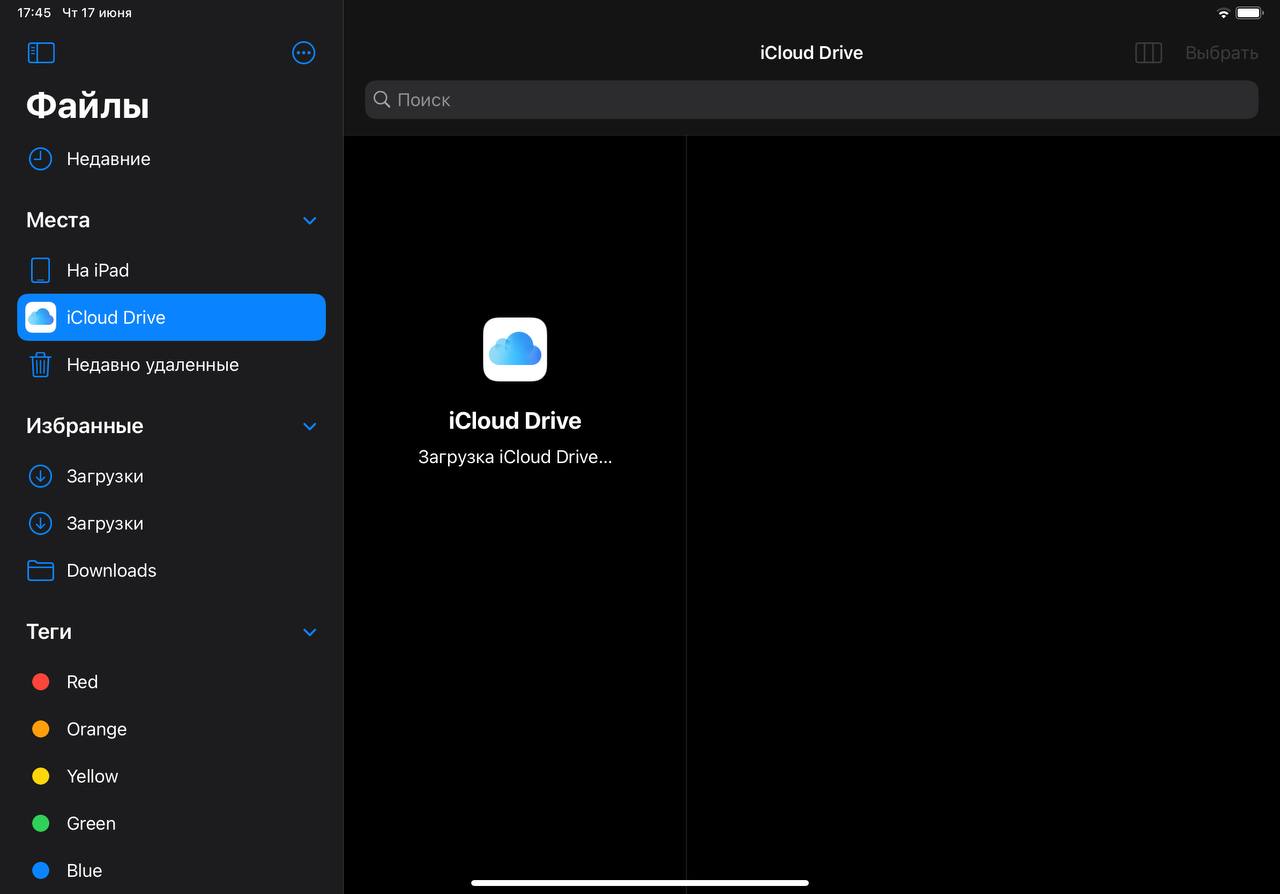This screenshot has height=894, width=1280.
Task: Click the clock icon beside Недавние
Action: click(x=40, y=159)
